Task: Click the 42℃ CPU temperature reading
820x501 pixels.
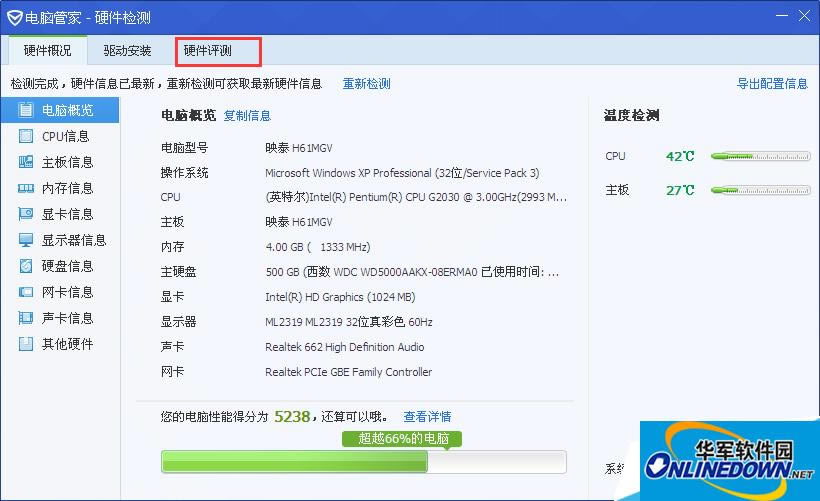Action: tap(680, 156)
